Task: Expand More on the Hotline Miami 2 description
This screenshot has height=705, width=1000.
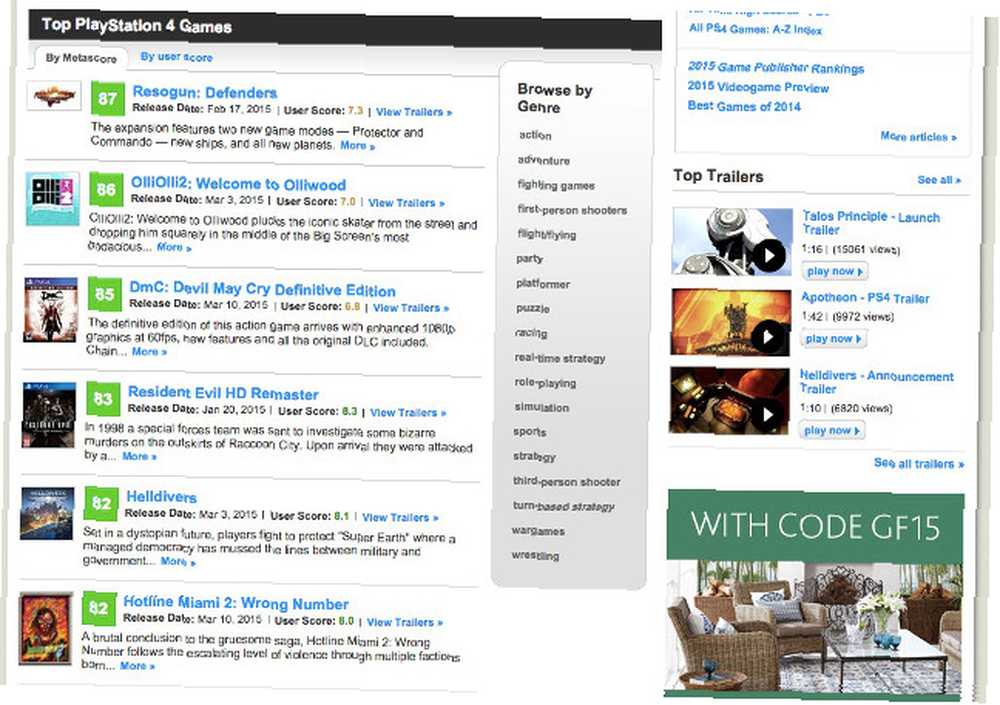Action: [137, 666]
